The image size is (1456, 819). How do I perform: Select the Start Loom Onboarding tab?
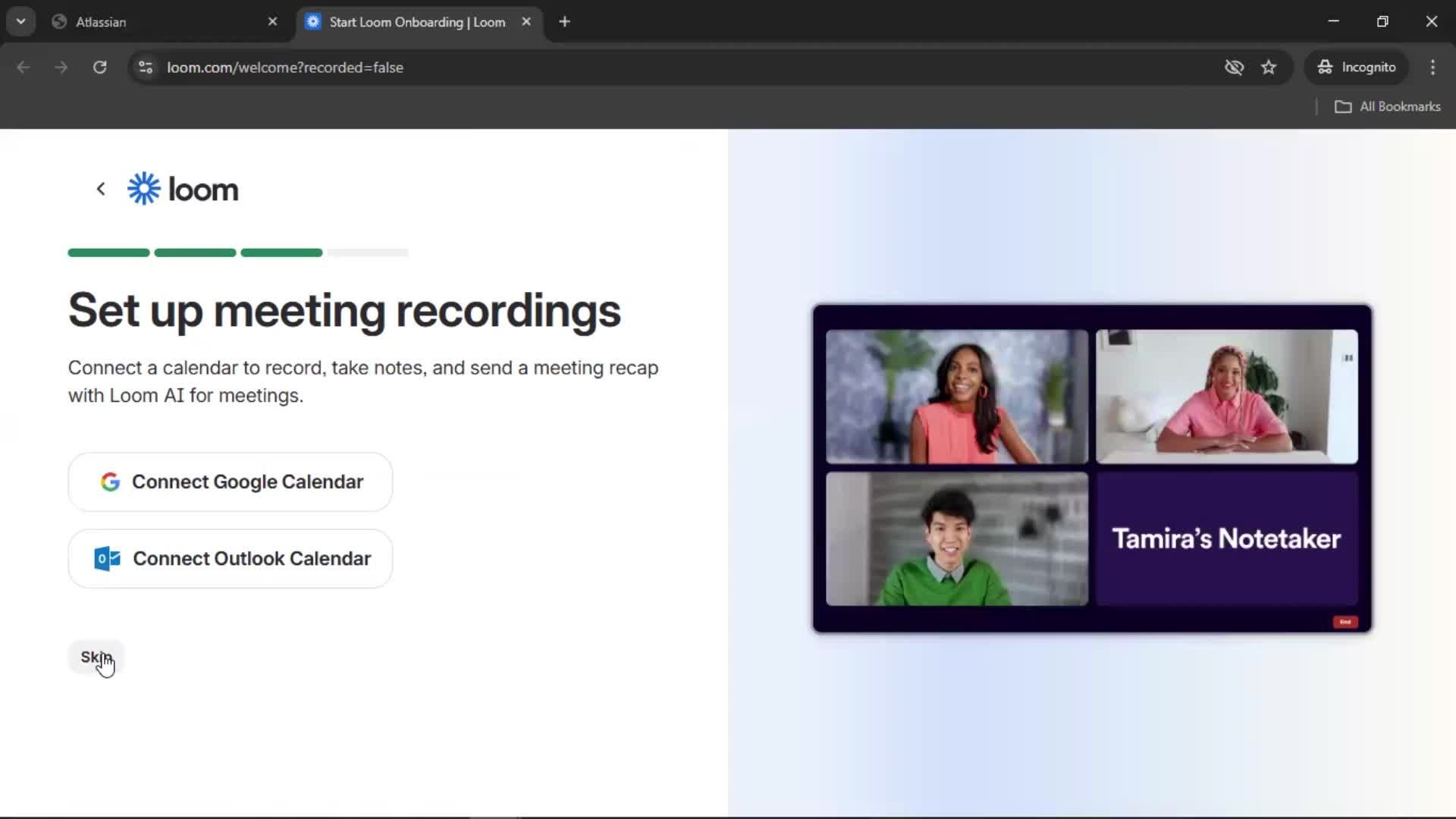click(x=416, y=22)
